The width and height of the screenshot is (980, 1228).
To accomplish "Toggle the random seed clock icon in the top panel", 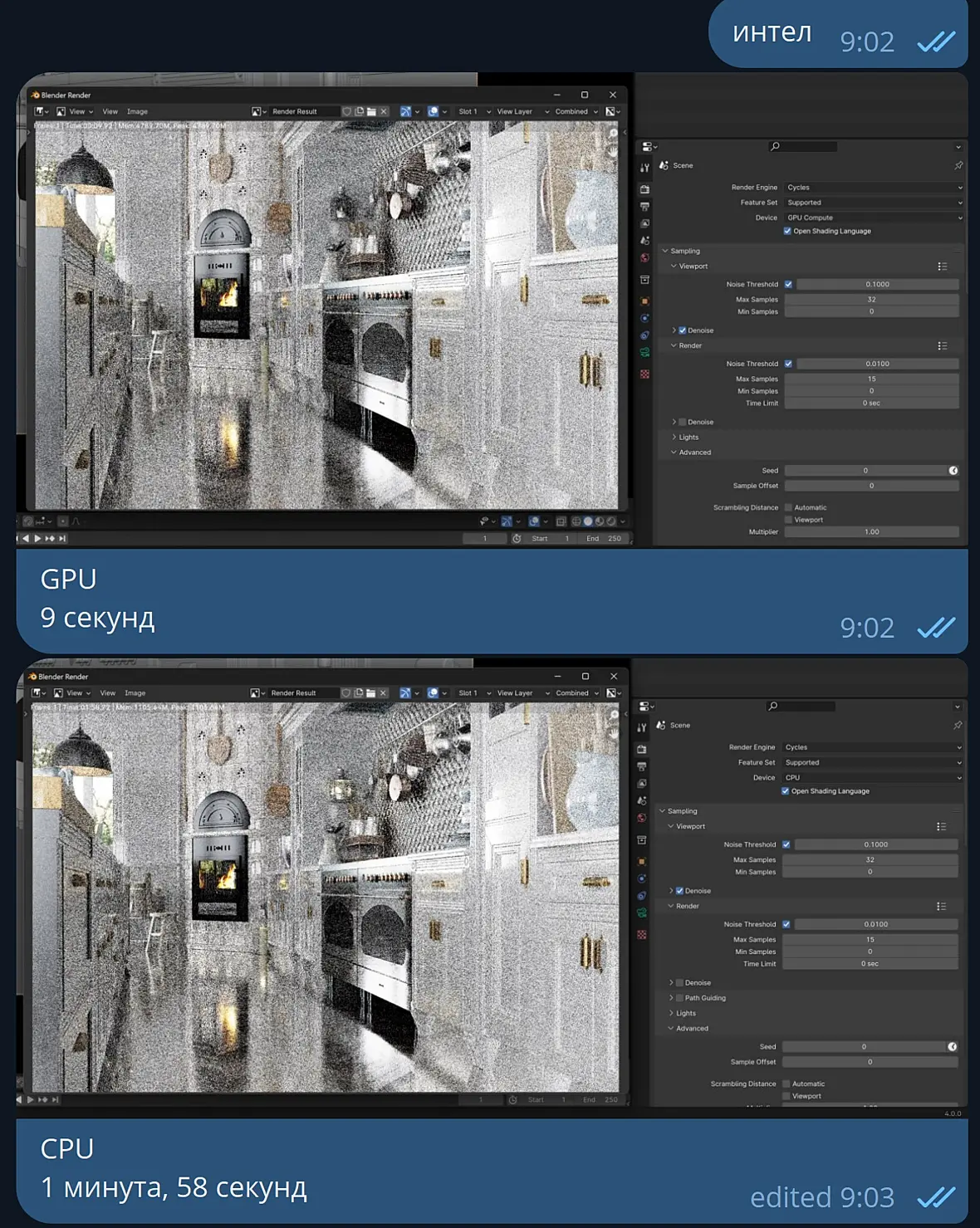I will 953,471.
